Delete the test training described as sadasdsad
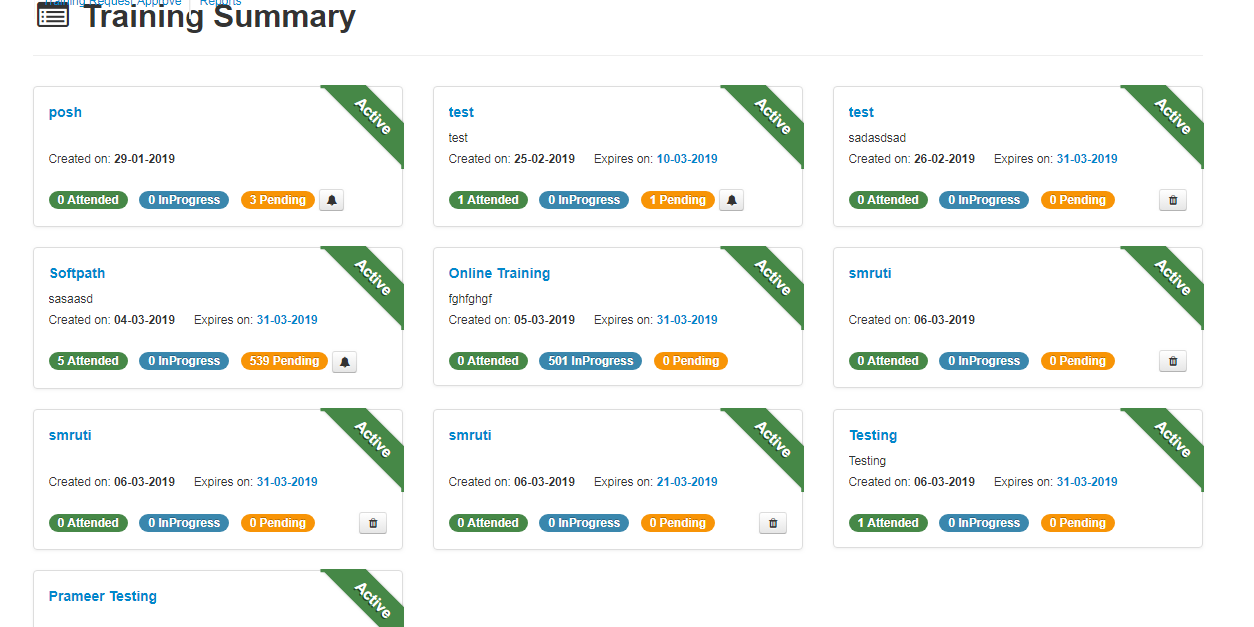 [x=1172, y=200]
